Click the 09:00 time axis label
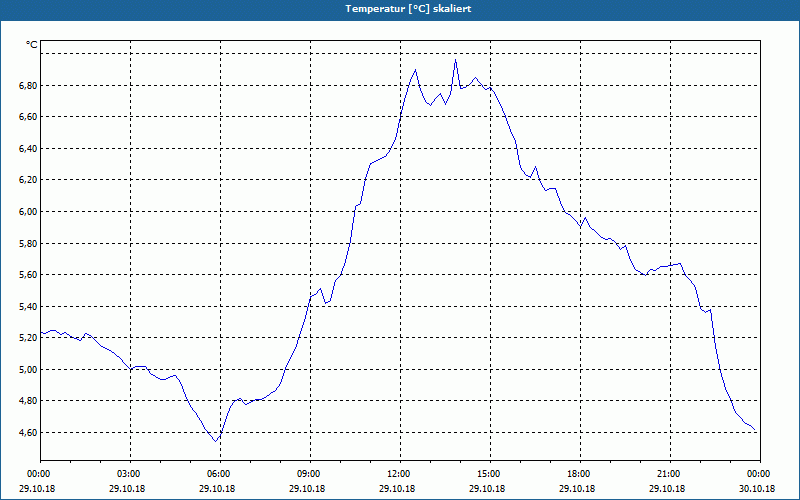The width and height of the screenshot is (800, 500). point(310,474)
